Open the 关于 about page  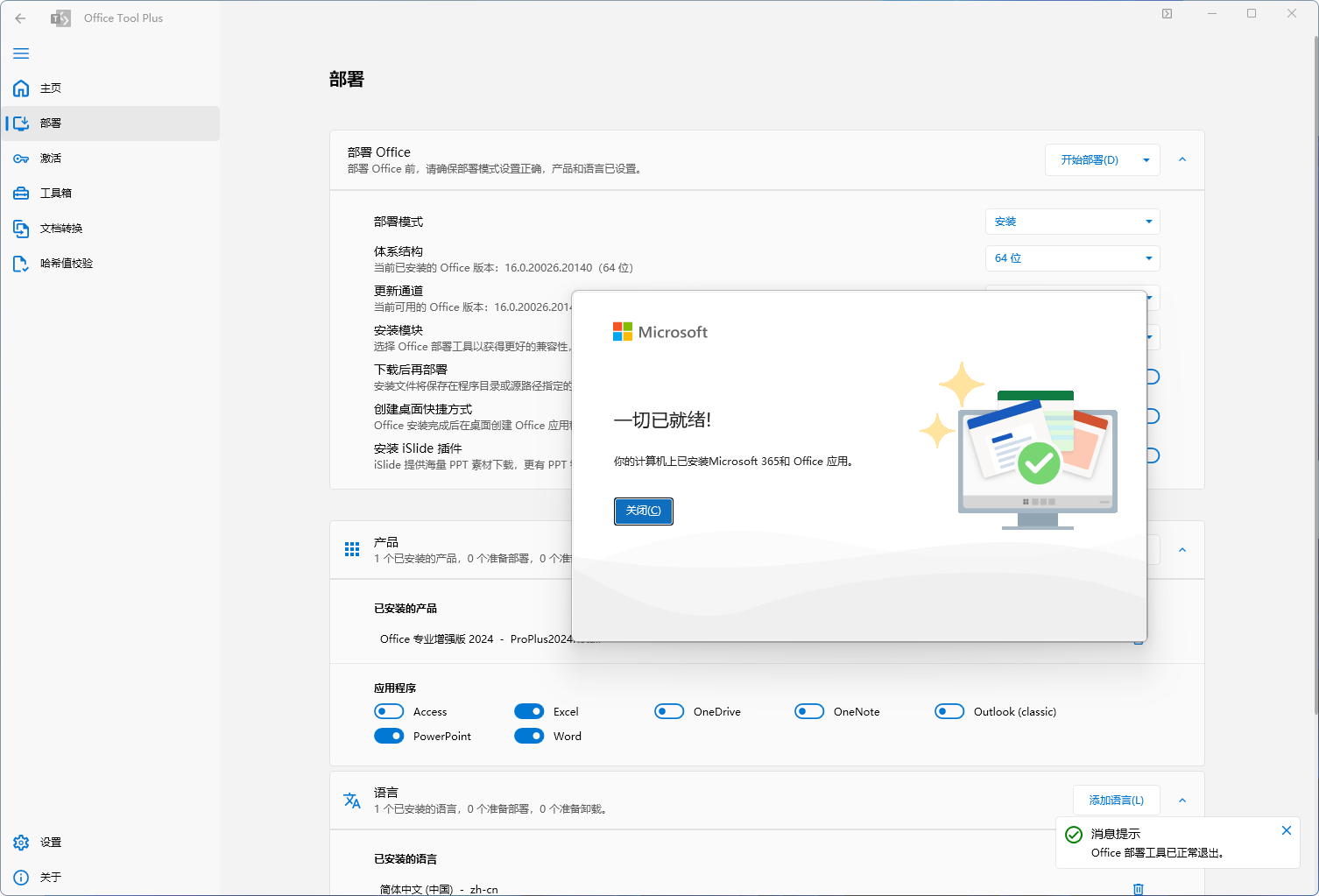pyautogui.click(x=110, y=877)
